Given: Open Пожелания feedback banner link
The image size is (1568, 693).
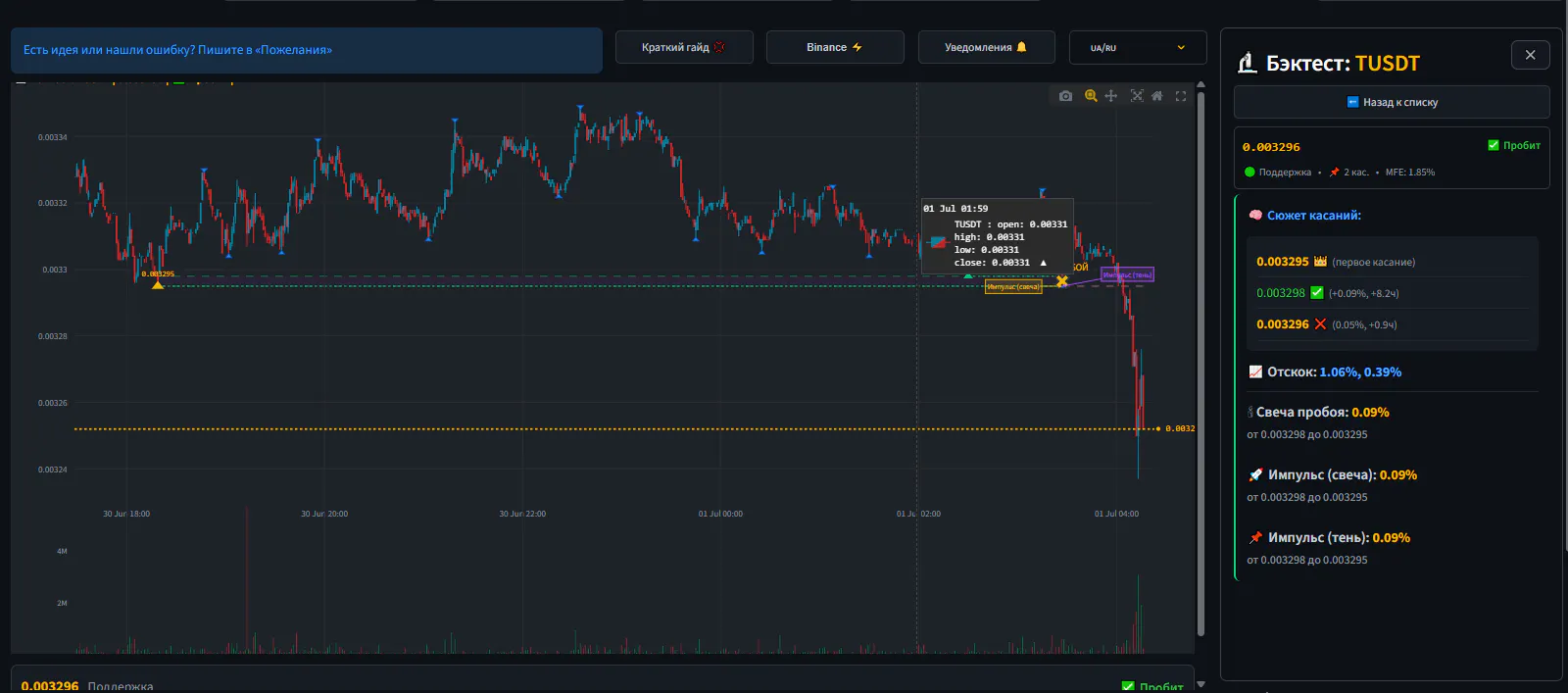Looking at the screenshot, I should [307, 50].
